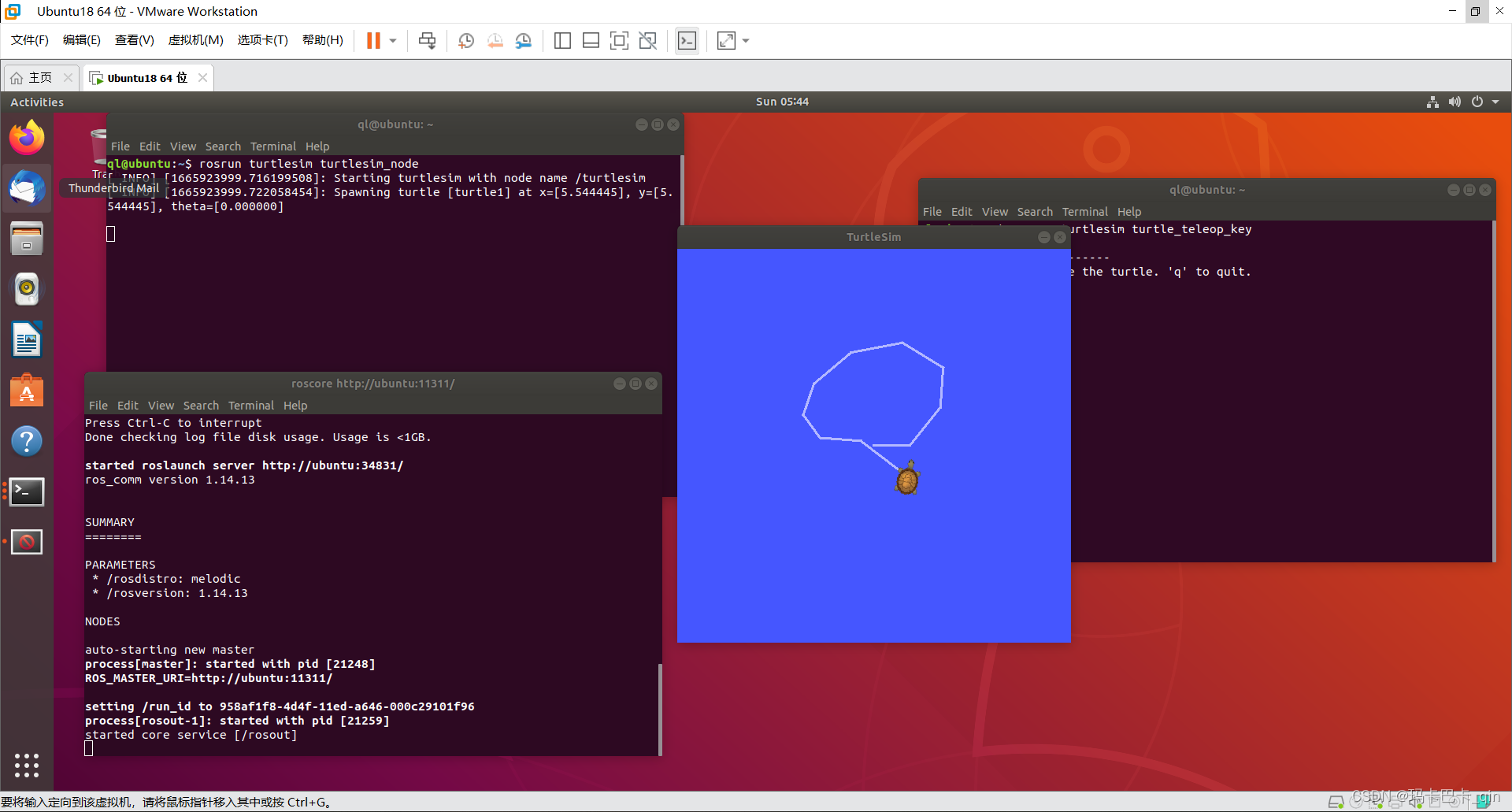Click the roscore terminal scrollbar
The width and height of the screenshot is (1512, 812).
click(660, 709)
